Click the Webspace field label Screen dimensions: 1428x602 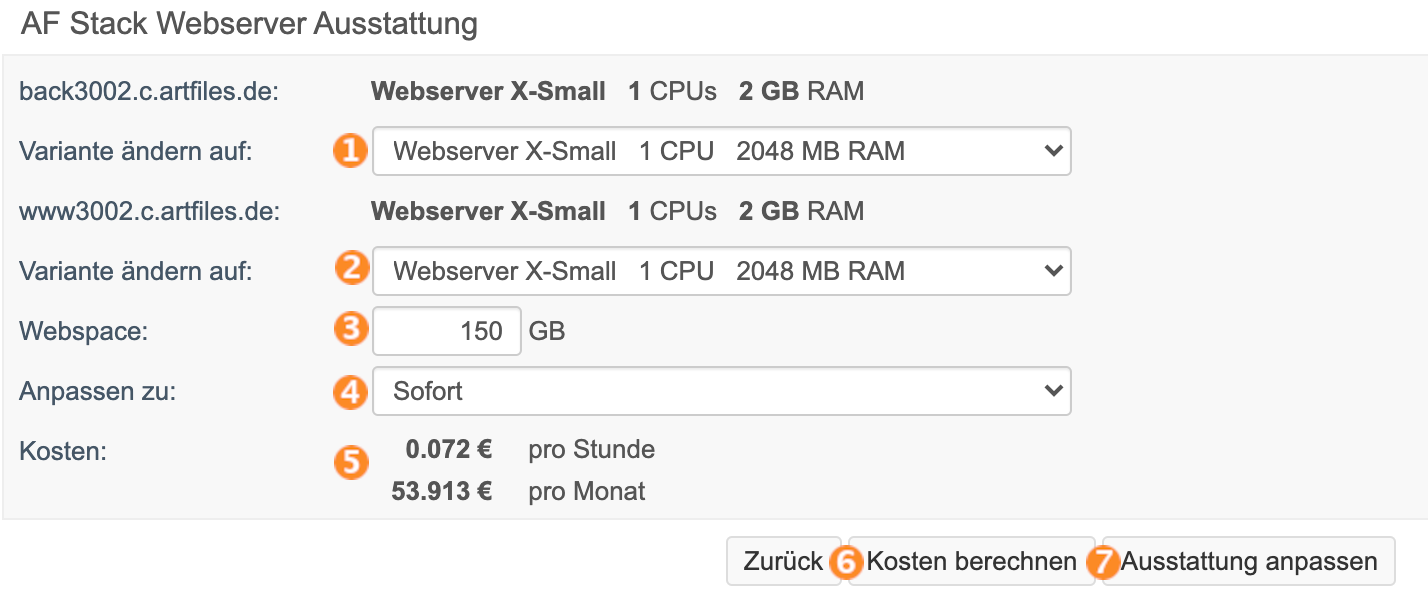tap(83, 331)
